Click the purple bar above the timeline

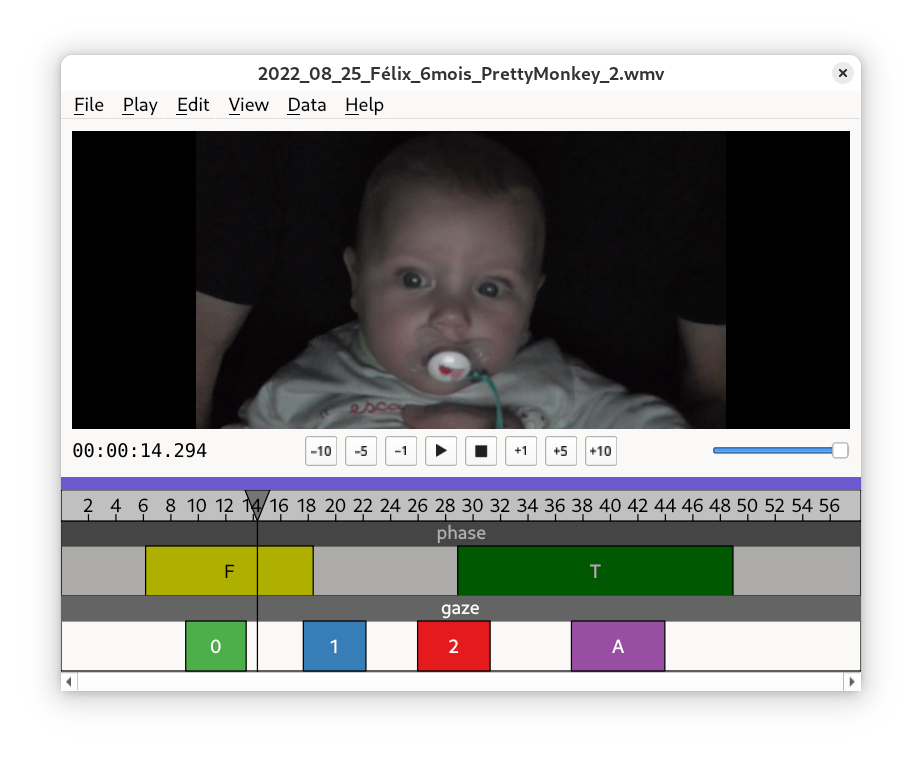click(461, 484)
